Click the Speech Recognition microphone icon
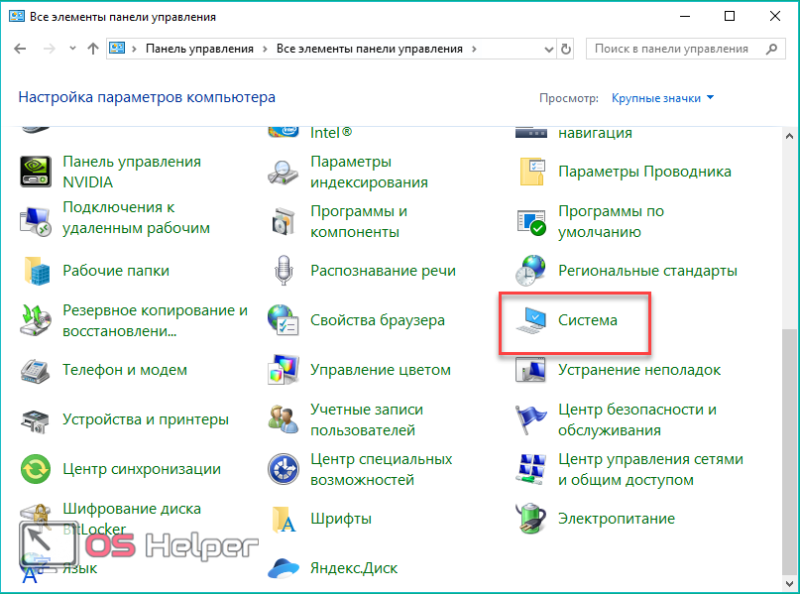Image resolution: width=800 pixels, height=594 pixels. click(x=283, y=270)
